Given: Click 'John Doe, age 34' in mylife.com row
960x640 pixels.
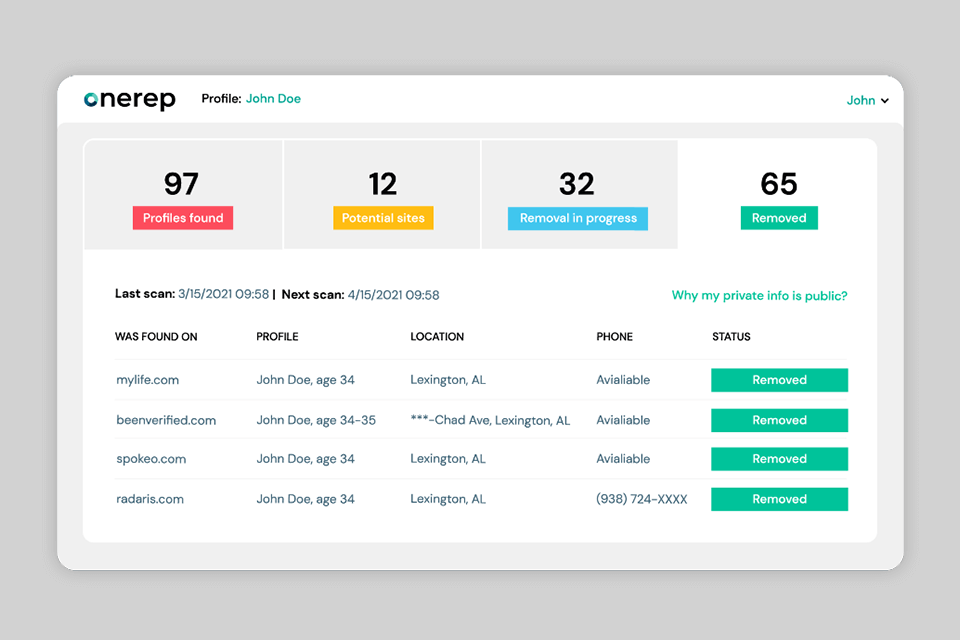Looking at the screenshot, I should 306,380.
